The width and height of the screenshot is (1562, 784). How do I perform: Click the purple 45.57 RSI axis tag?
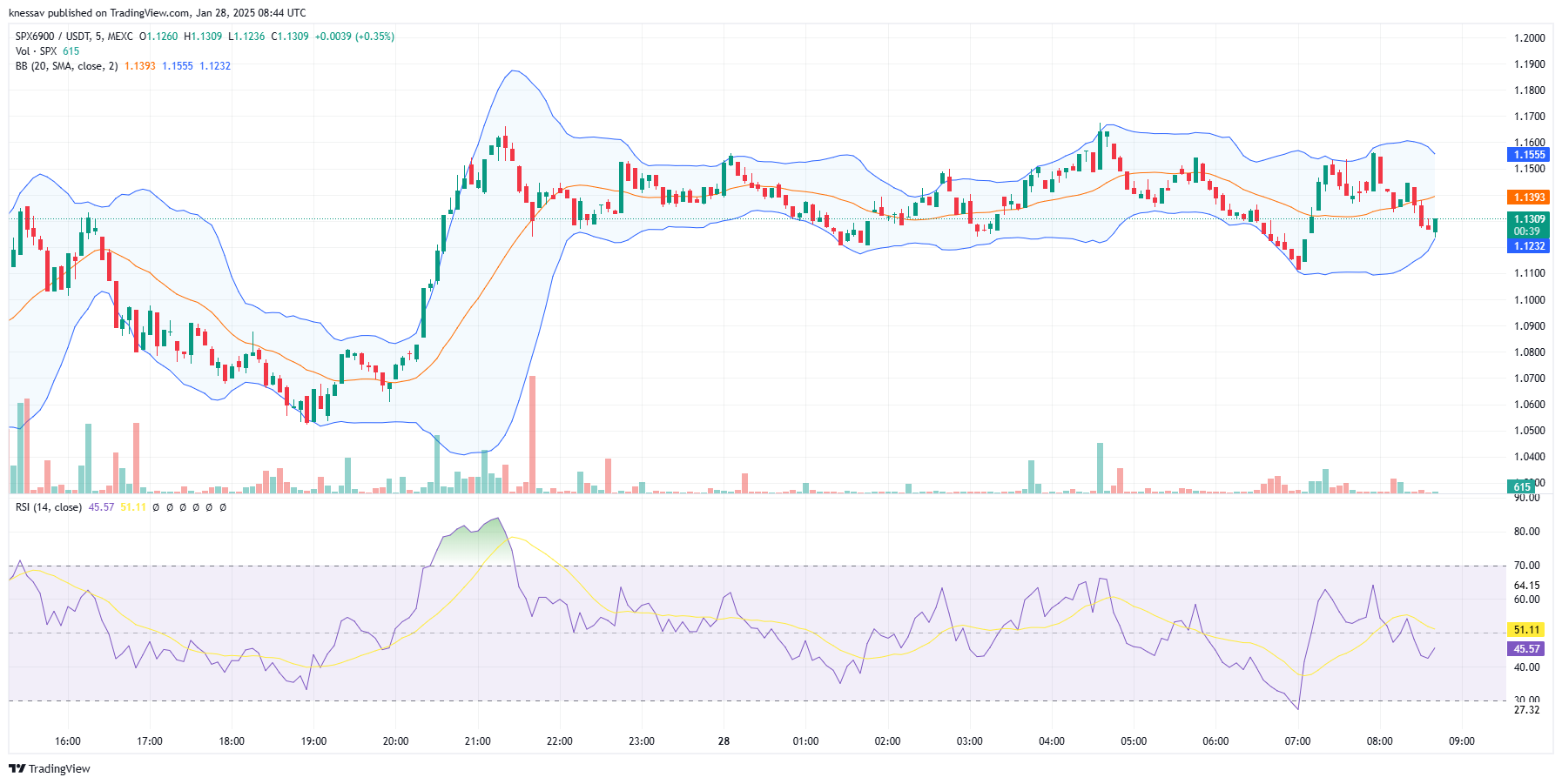(1525, 649)
